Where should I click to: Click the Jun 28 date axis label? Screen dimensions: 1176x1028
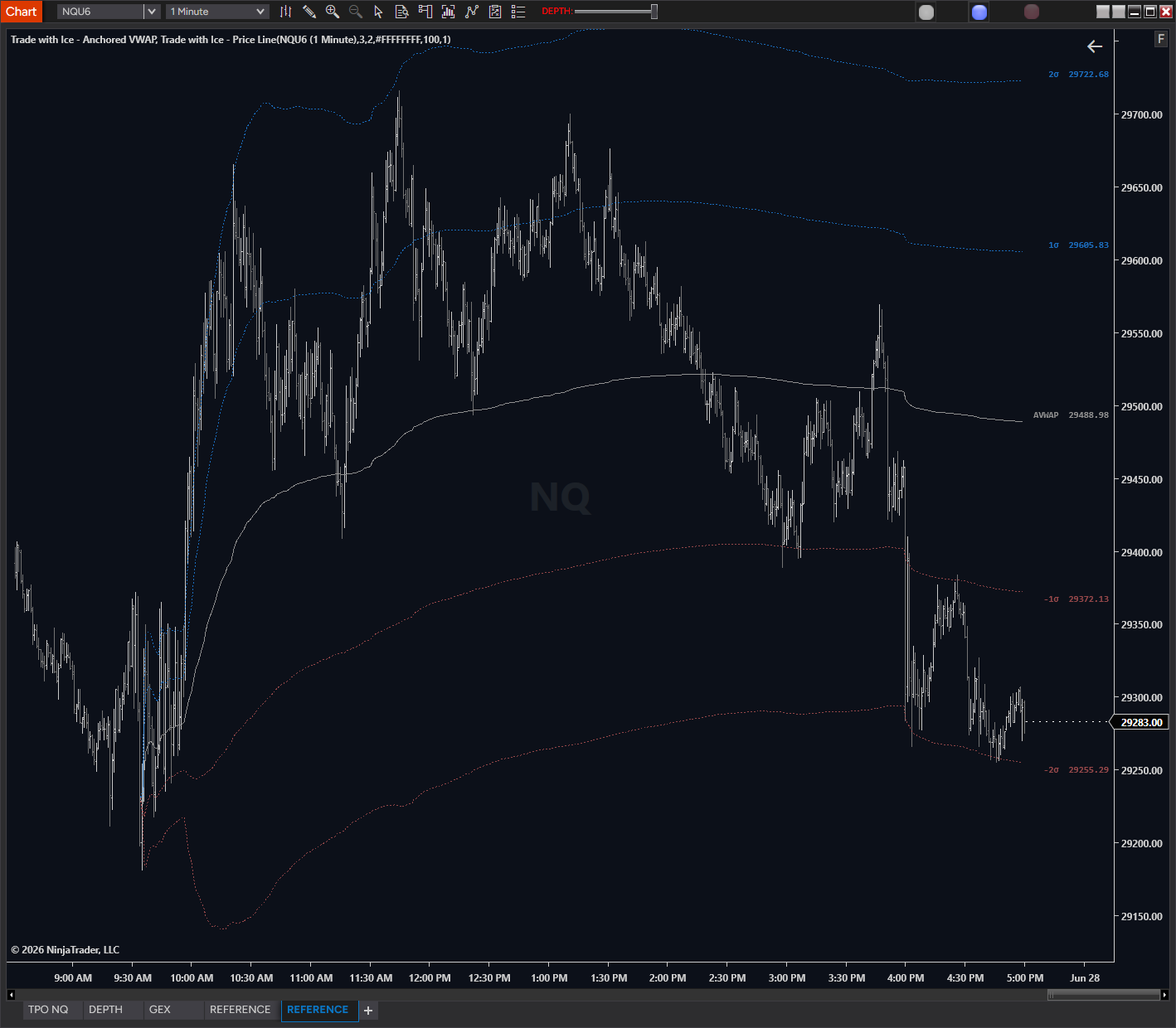click(1085, 978)
